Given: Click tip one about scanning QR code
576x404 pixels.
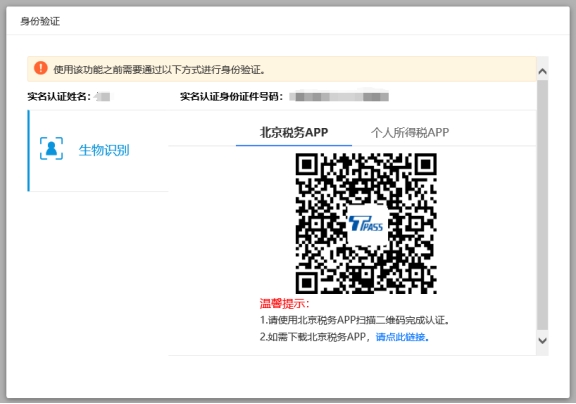Looking at the screenshot, I should [355, 320].
